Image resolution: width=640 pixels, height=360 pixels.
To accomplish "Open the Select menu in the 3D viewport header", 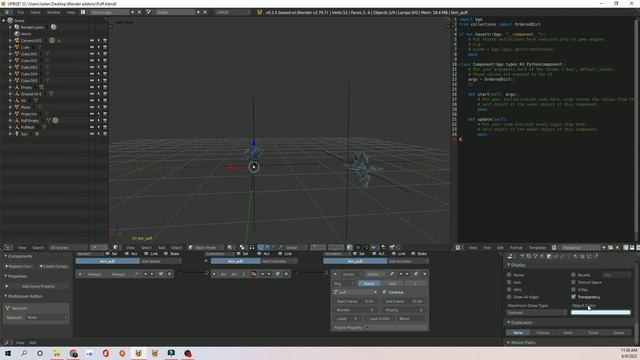I will [x=146, y=247].
